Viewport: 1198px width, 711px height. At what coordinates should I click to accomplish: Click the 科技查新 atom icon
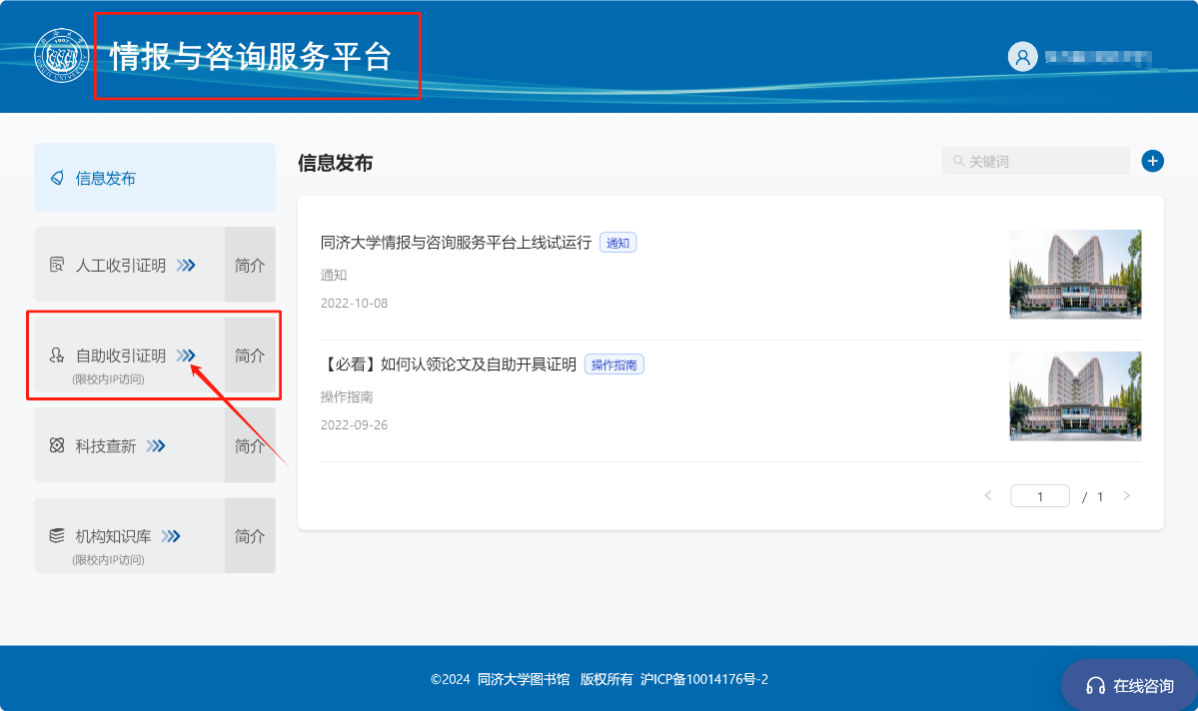click(x=57, y=446)
